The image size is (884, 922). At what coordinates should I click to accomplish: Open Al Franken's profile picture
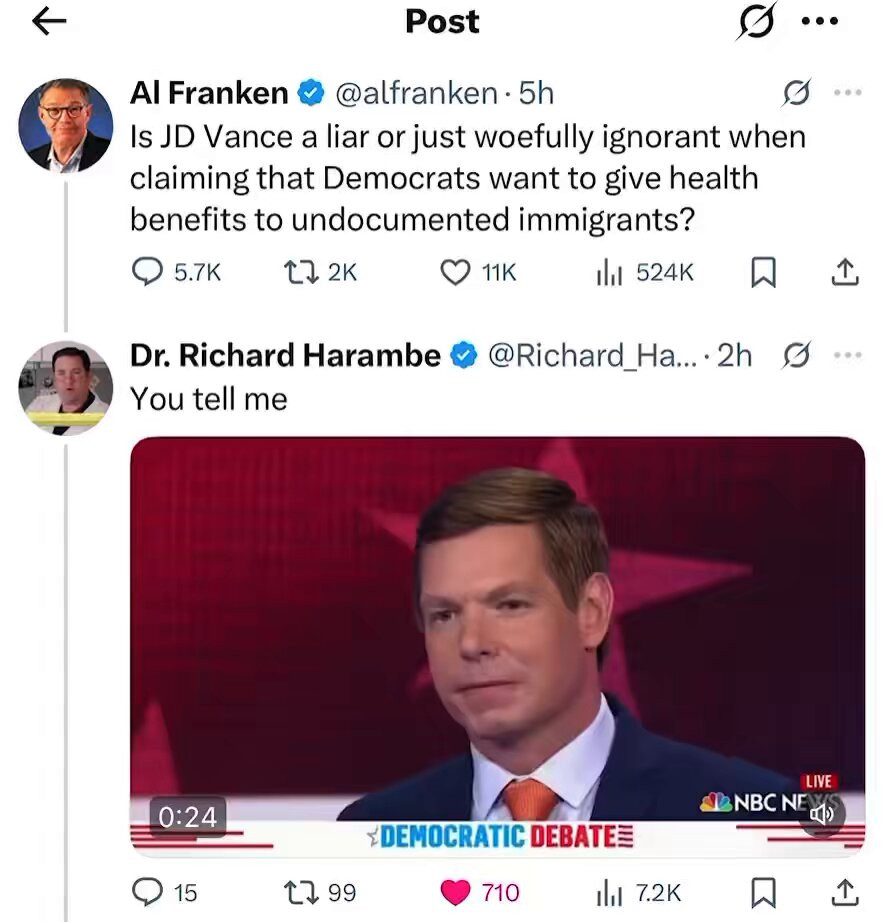[66, 125]
